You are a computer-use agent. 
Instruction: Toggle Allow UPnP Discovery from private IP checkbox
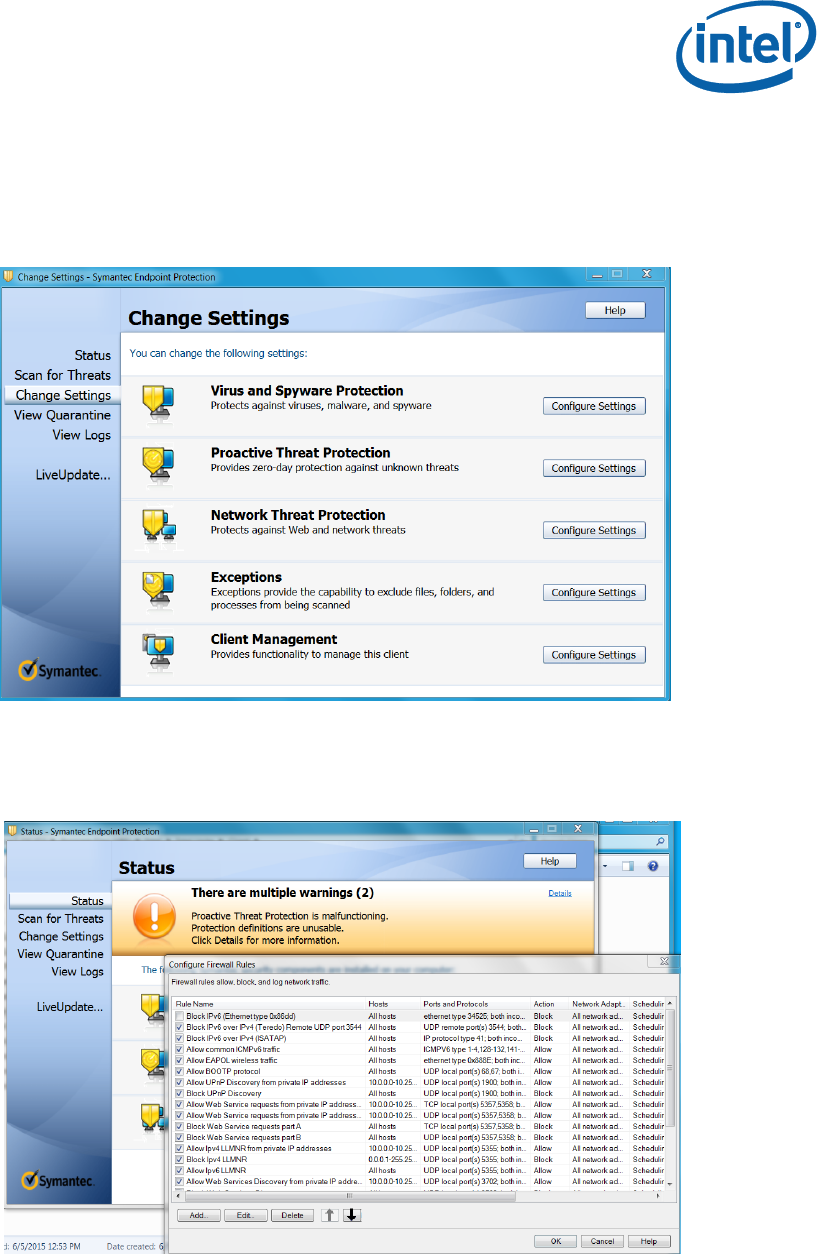tap(180, 1082)
